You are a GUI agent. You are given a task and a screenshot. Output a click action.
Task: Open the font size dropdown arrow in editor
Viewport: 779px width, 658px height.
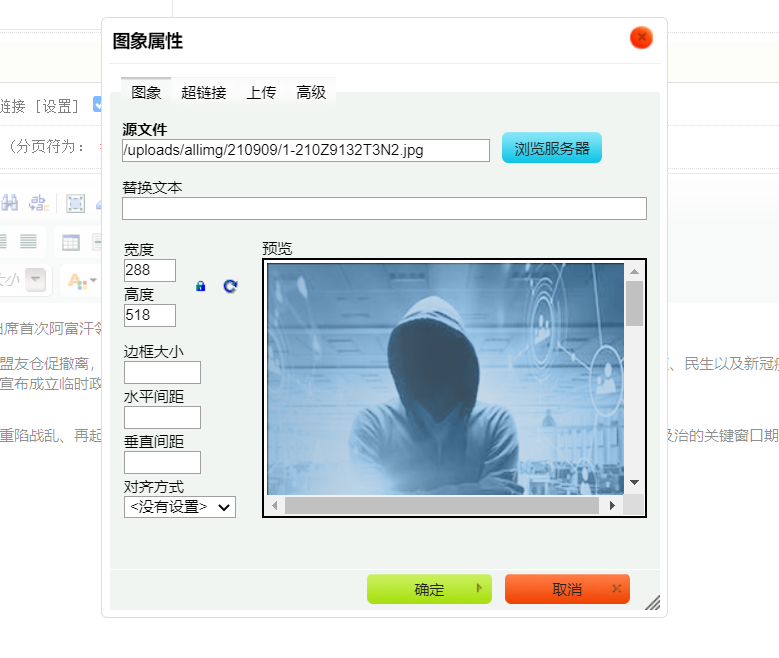(35, 279)
